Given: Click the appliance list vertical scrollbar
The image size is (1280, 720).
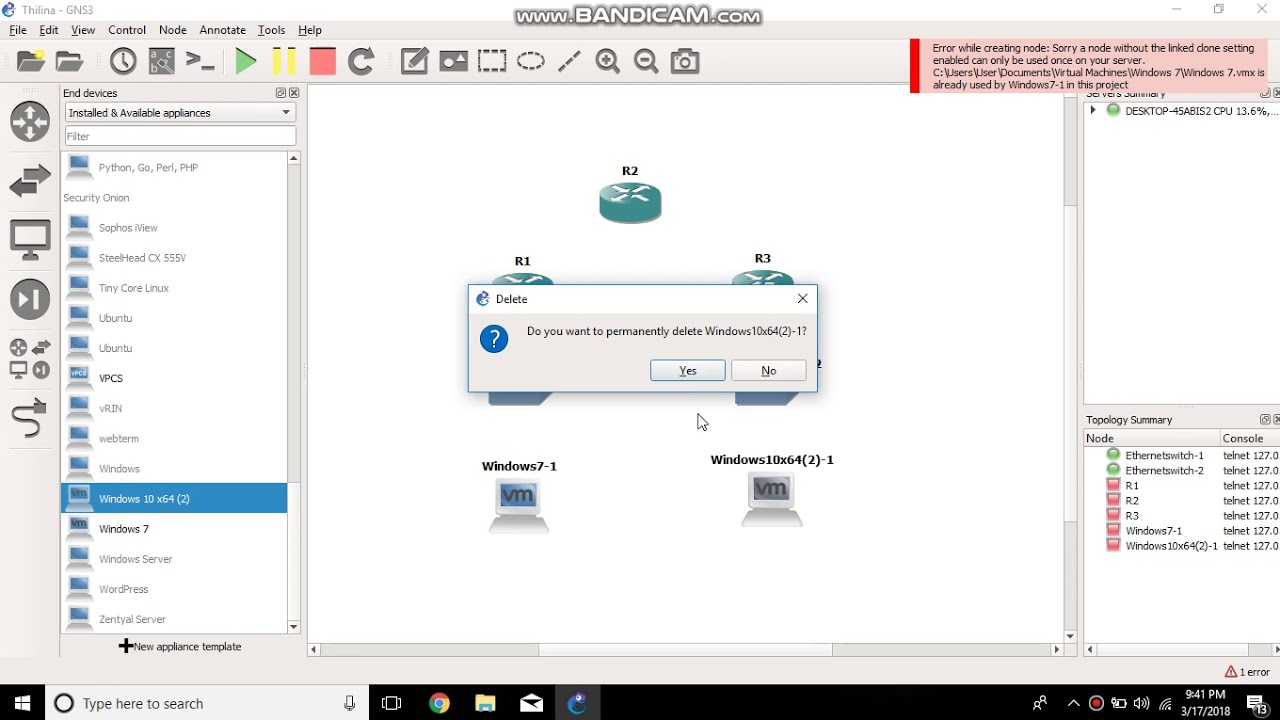Looking at the screenshot, I should coord(293,392).
